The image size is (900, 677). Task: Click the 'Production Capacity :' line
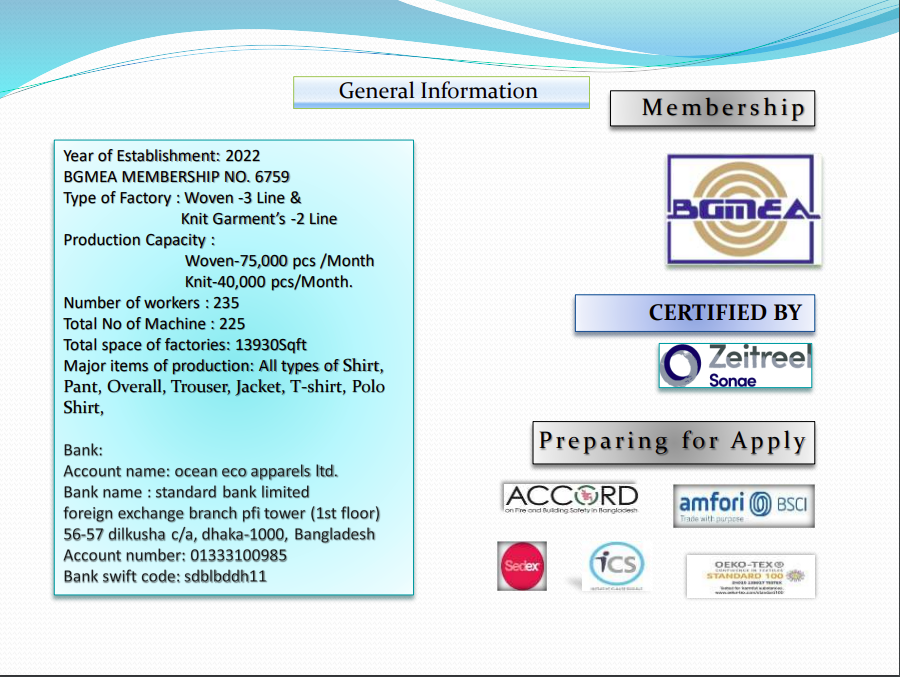[x=139, y=240]
